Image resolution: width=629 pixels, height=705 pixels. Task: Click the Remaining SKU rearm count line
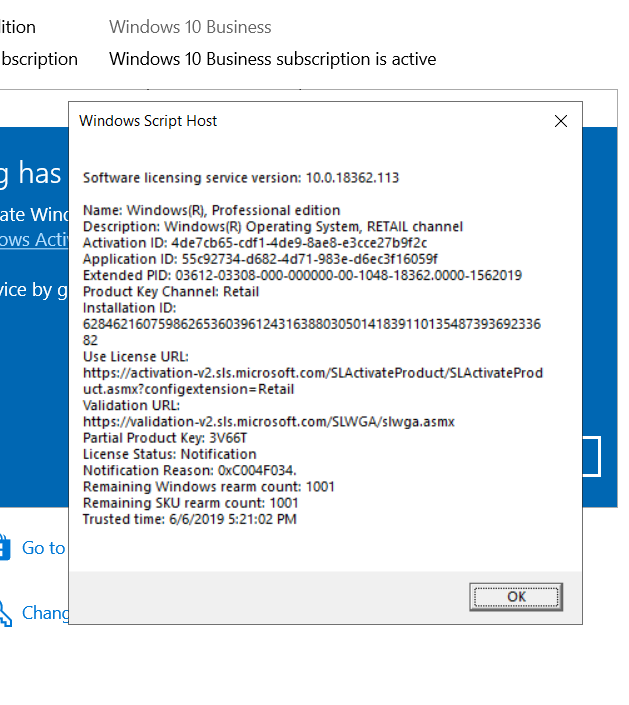point(191,503)
